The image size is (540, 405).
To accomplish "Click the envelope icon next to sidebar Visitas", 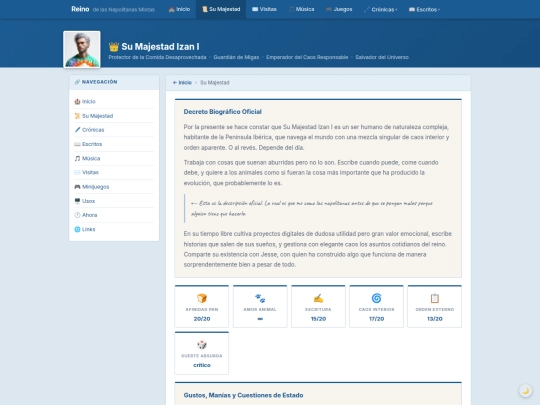I will tap(77, 173).
